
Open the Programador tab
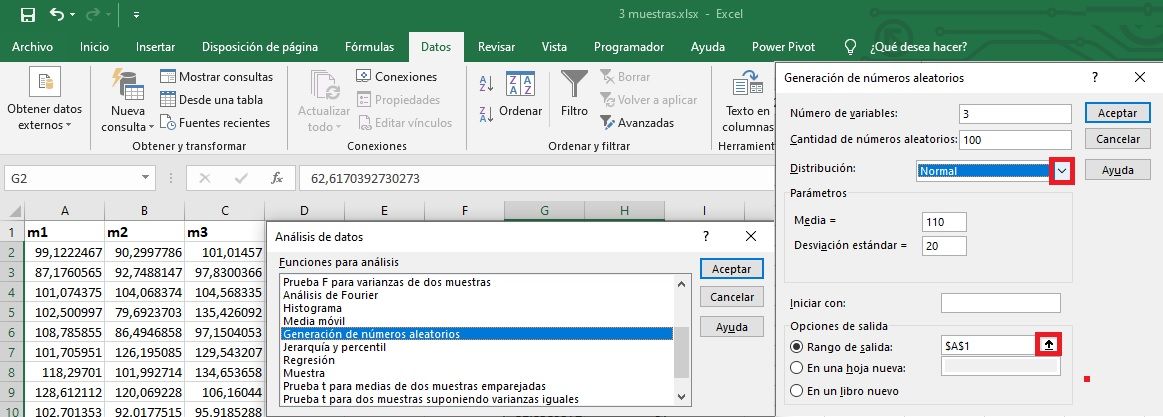coord(629,47)
